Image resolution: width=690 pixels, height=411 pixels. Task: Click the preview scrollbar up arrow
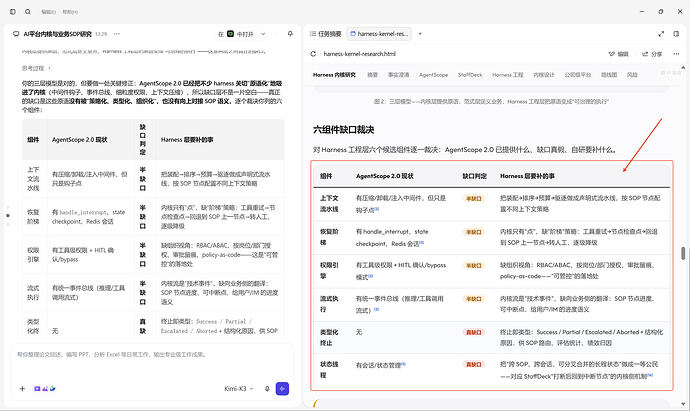[683, 67]
